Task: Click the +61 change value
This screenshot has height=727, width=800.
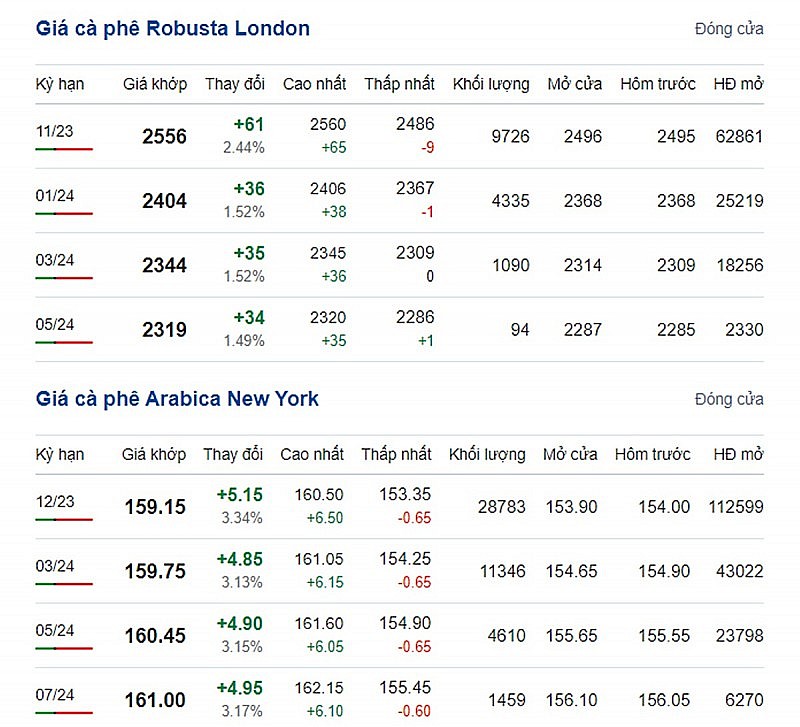Action: (249, 124)
